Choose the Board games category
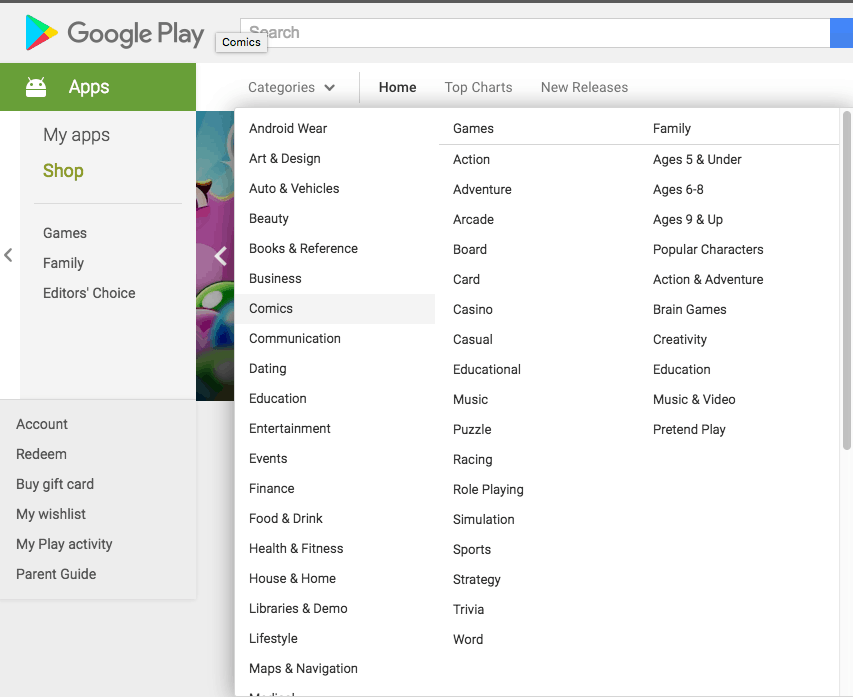The width and height of the screenshot is (853, 697). pos(469,249)
